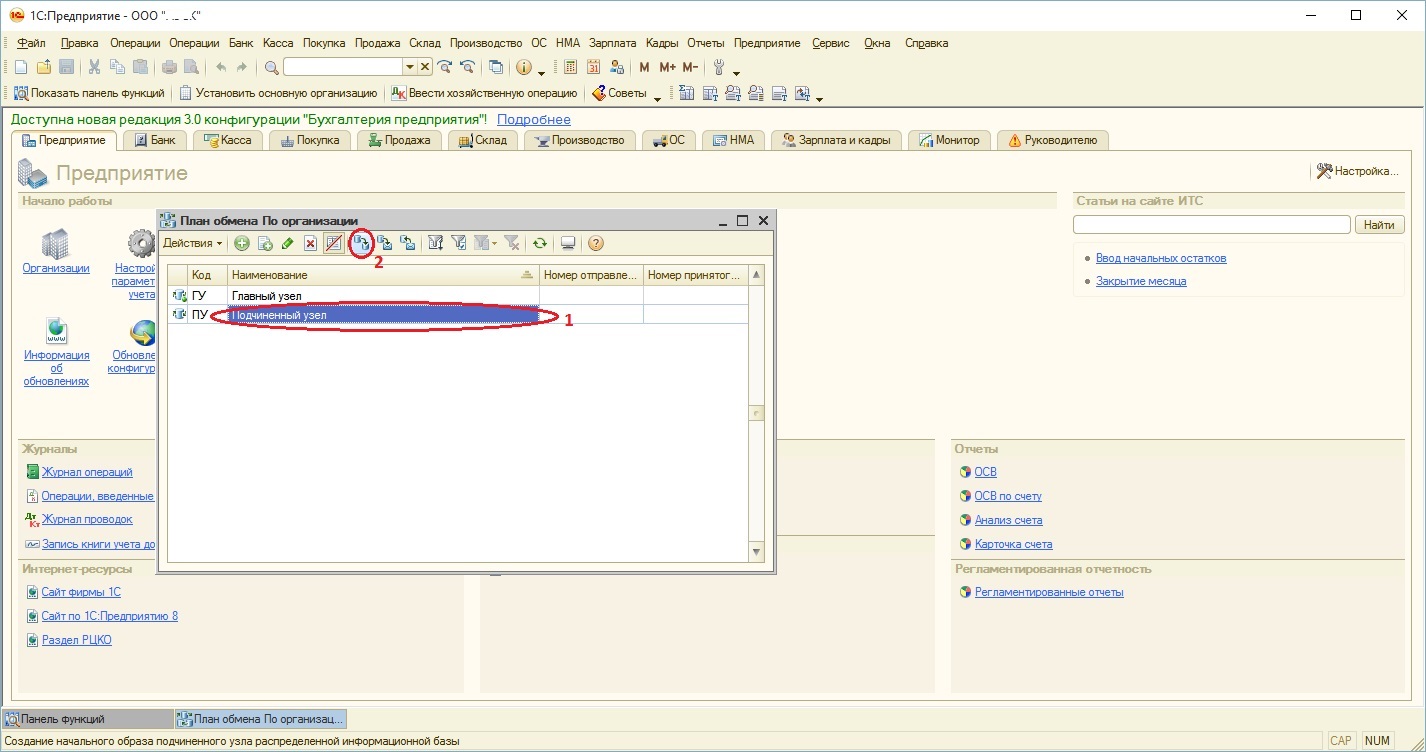Open help icon in exchange plan window
Screen dimensions: 1426x752
tap(596, 243)
